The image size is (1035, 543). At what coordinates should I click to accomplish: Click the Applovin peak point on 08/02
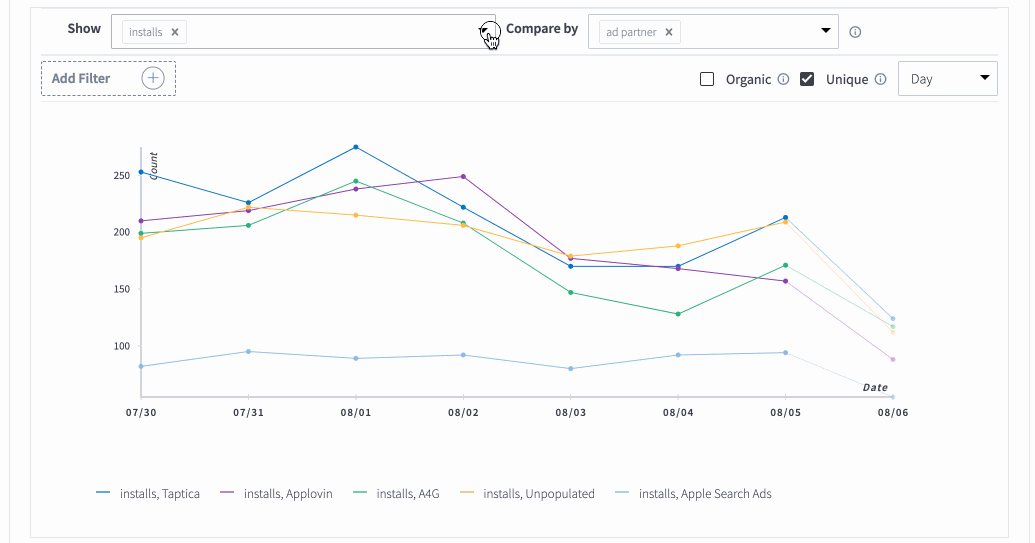463,177
